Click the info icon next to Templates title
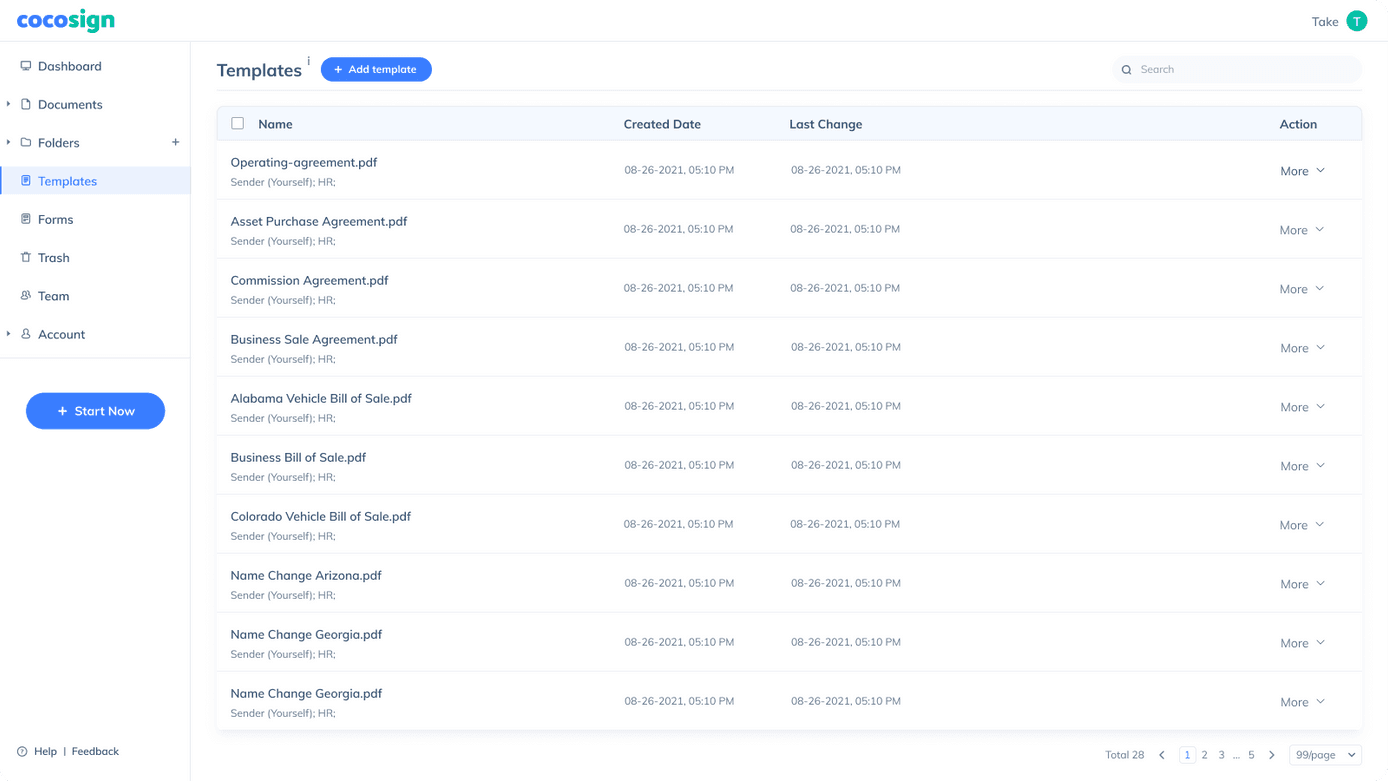1388x781 pixels. click(x=308, y=61)
